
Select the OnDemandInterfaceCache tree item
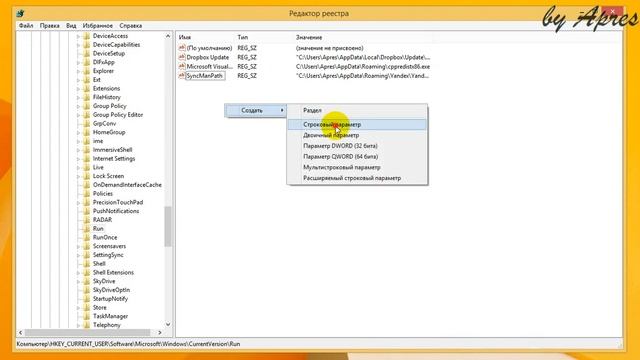(127, 185)
